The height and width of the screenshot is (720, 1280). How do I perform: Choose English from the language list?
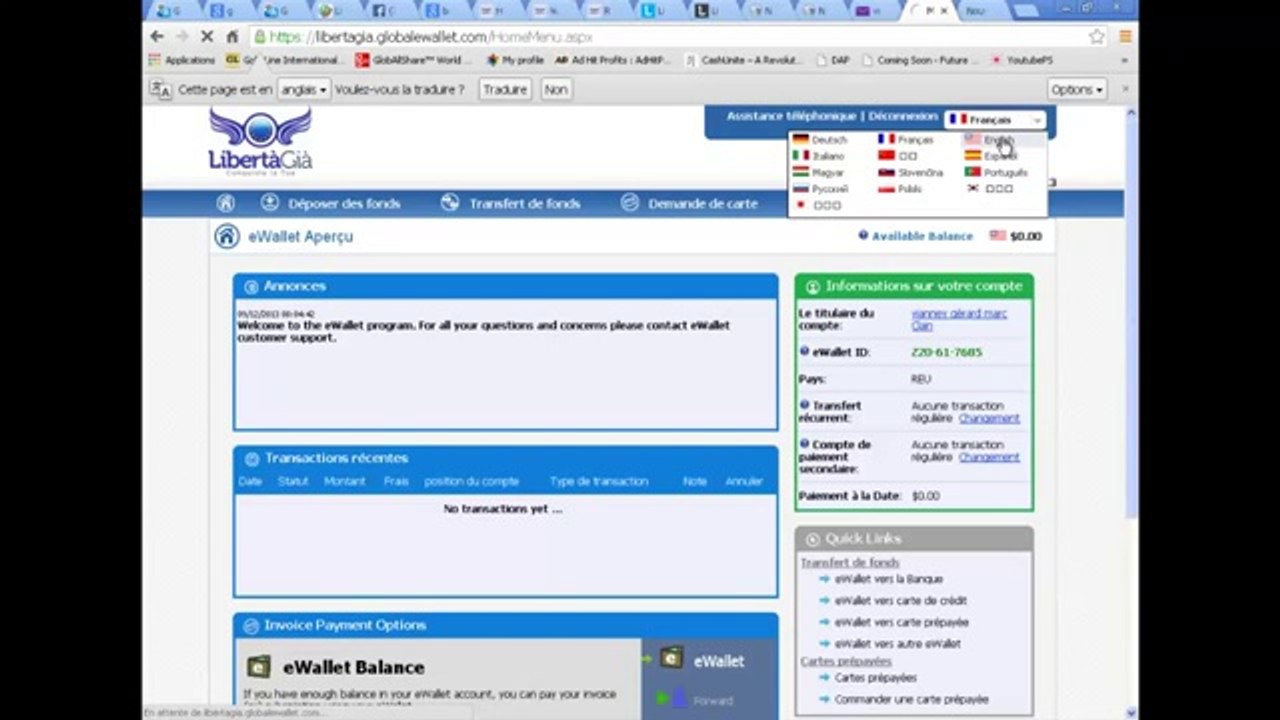(x=990, y=140)
